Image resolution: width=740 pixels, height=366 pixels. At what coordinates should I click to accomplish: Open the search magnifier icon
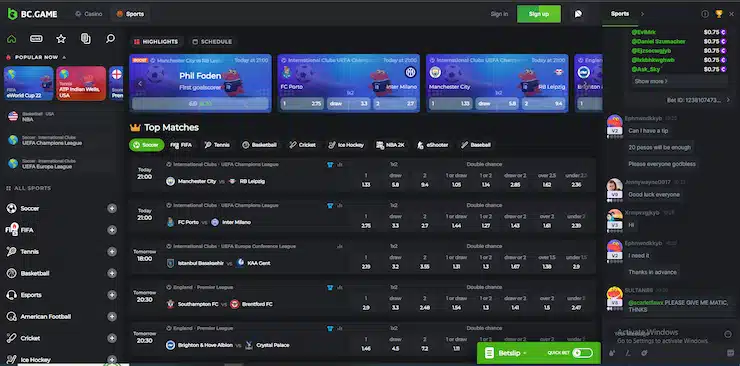(110, 39)
